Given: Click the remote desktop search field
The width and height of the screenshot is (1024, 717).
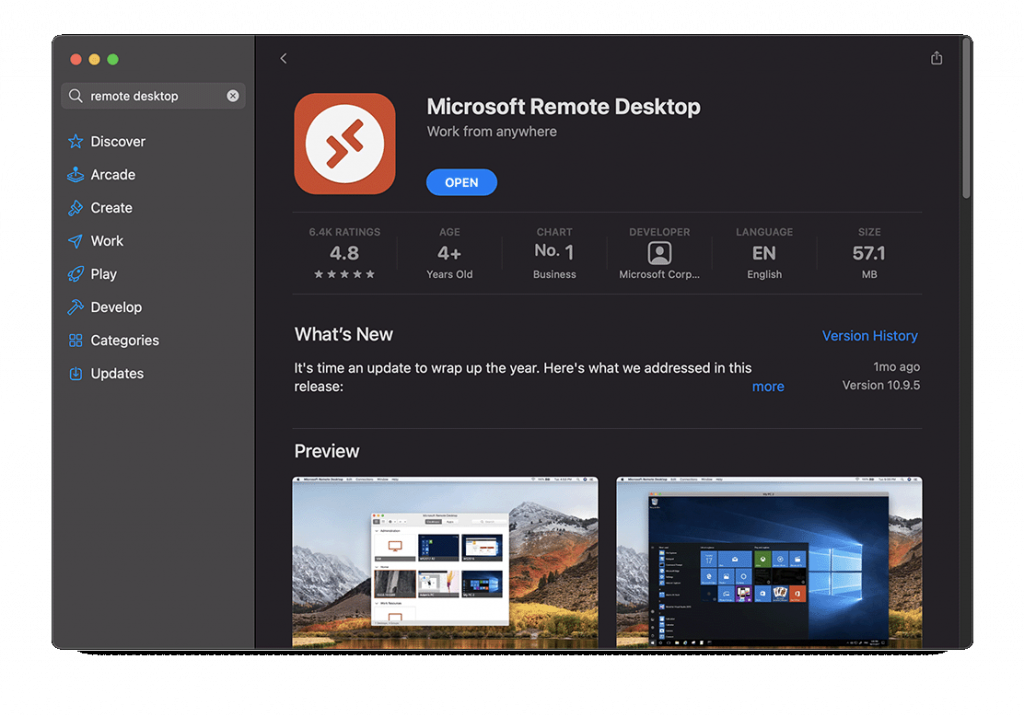Looking at the screenshot, I should [x=153, y=96].
